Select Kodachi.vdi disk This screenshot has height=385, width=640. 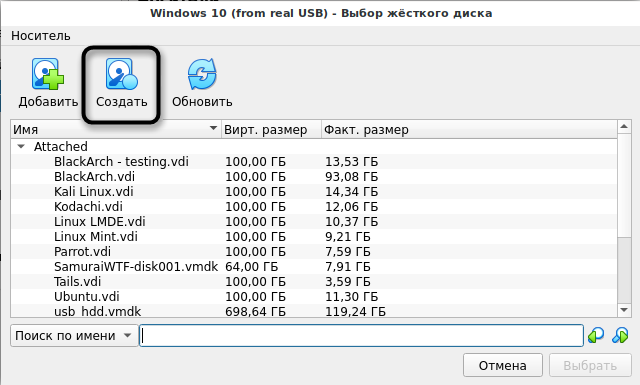click(88, 207)
